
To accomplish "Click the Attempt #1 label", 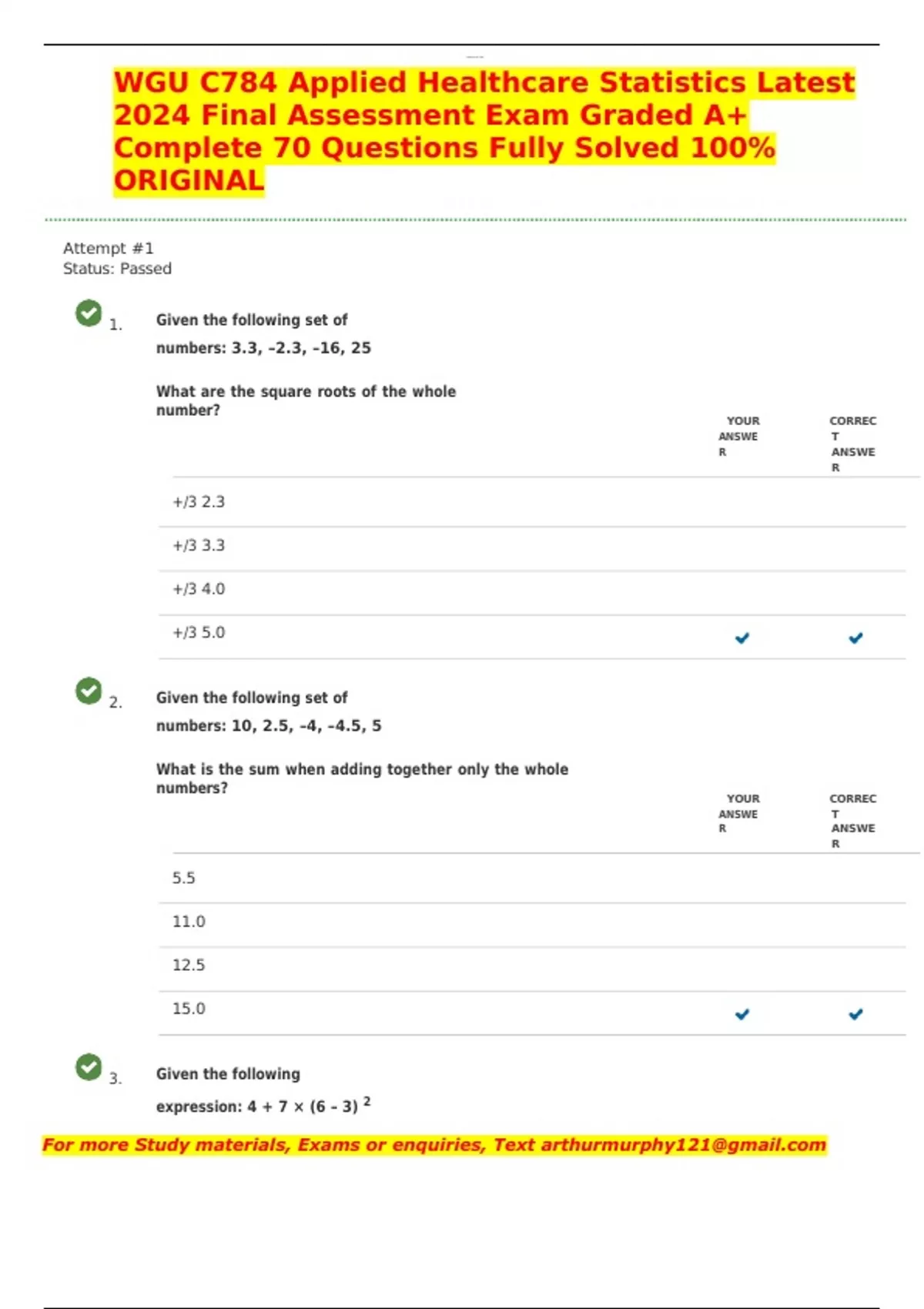I will [x=109, y=249].
